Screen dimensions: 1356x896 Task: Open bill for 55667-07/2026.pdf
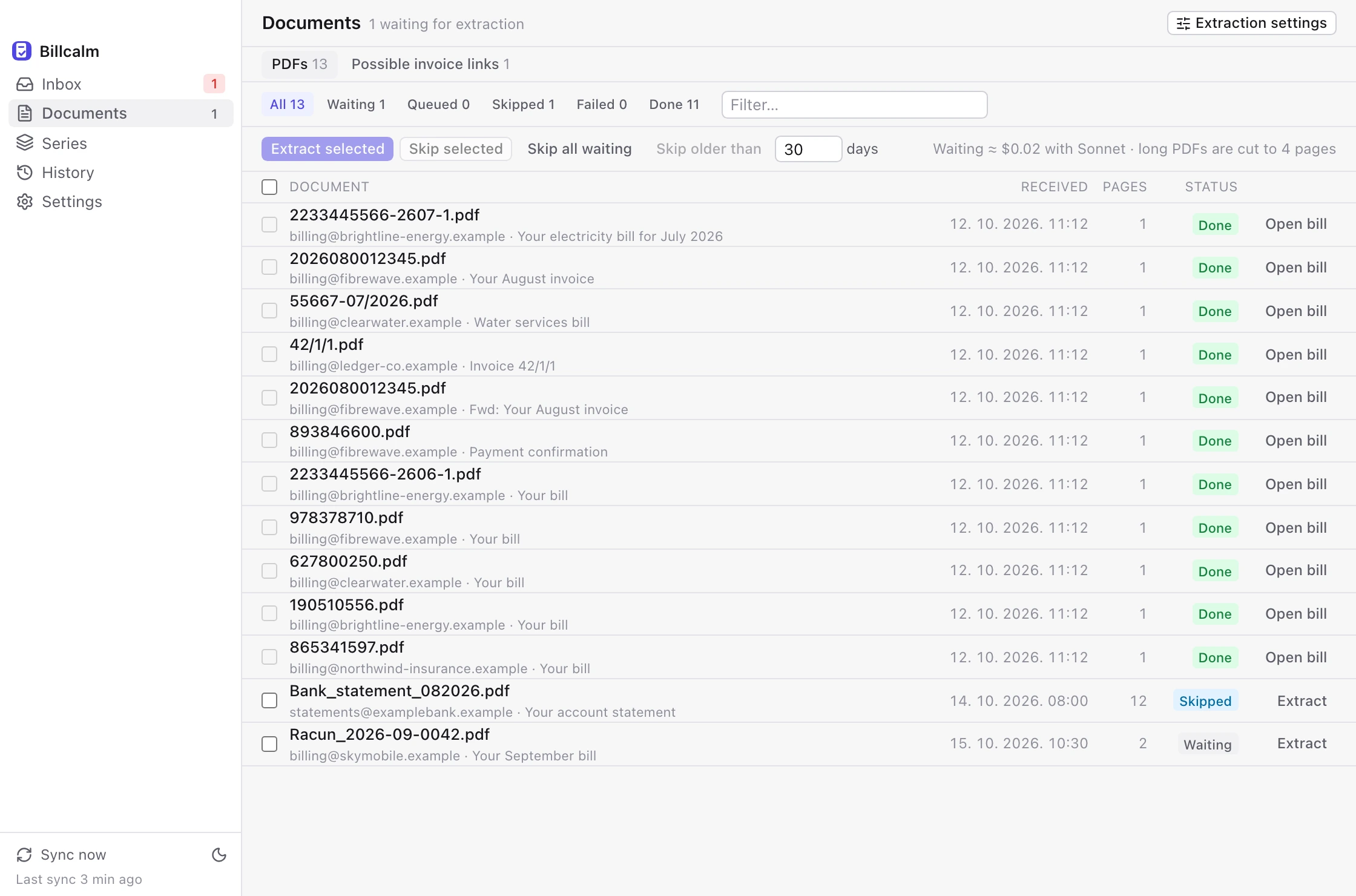(x=1295, y=311)
